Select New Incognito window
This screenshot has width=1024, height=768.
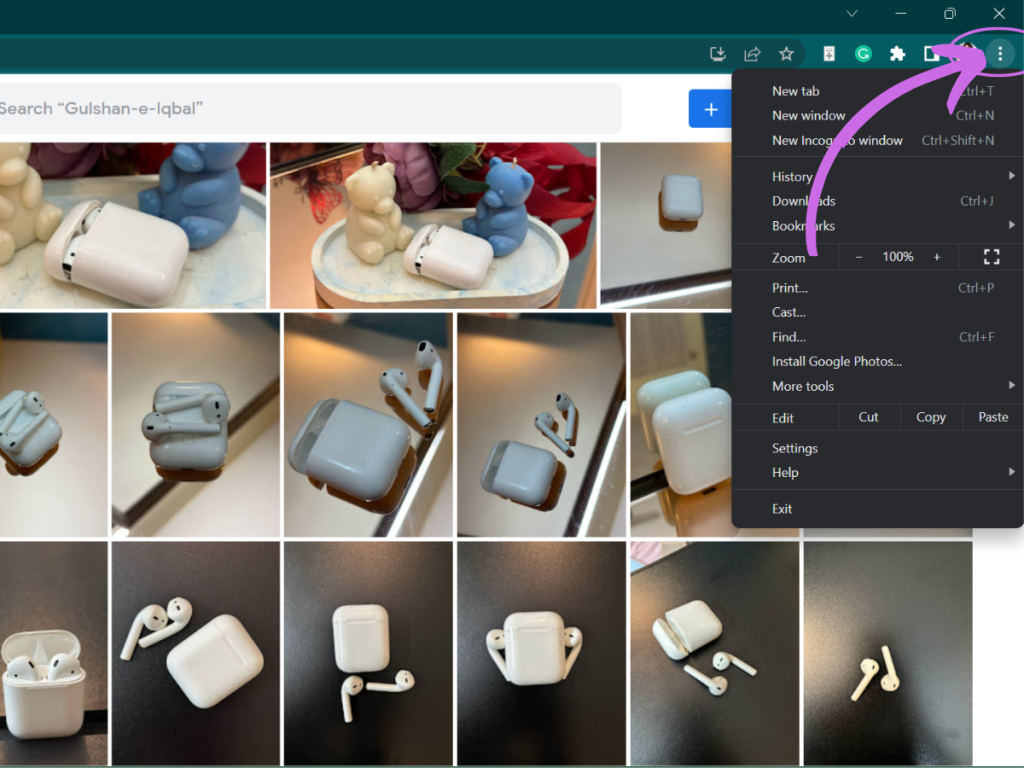[x=840, y=140]
